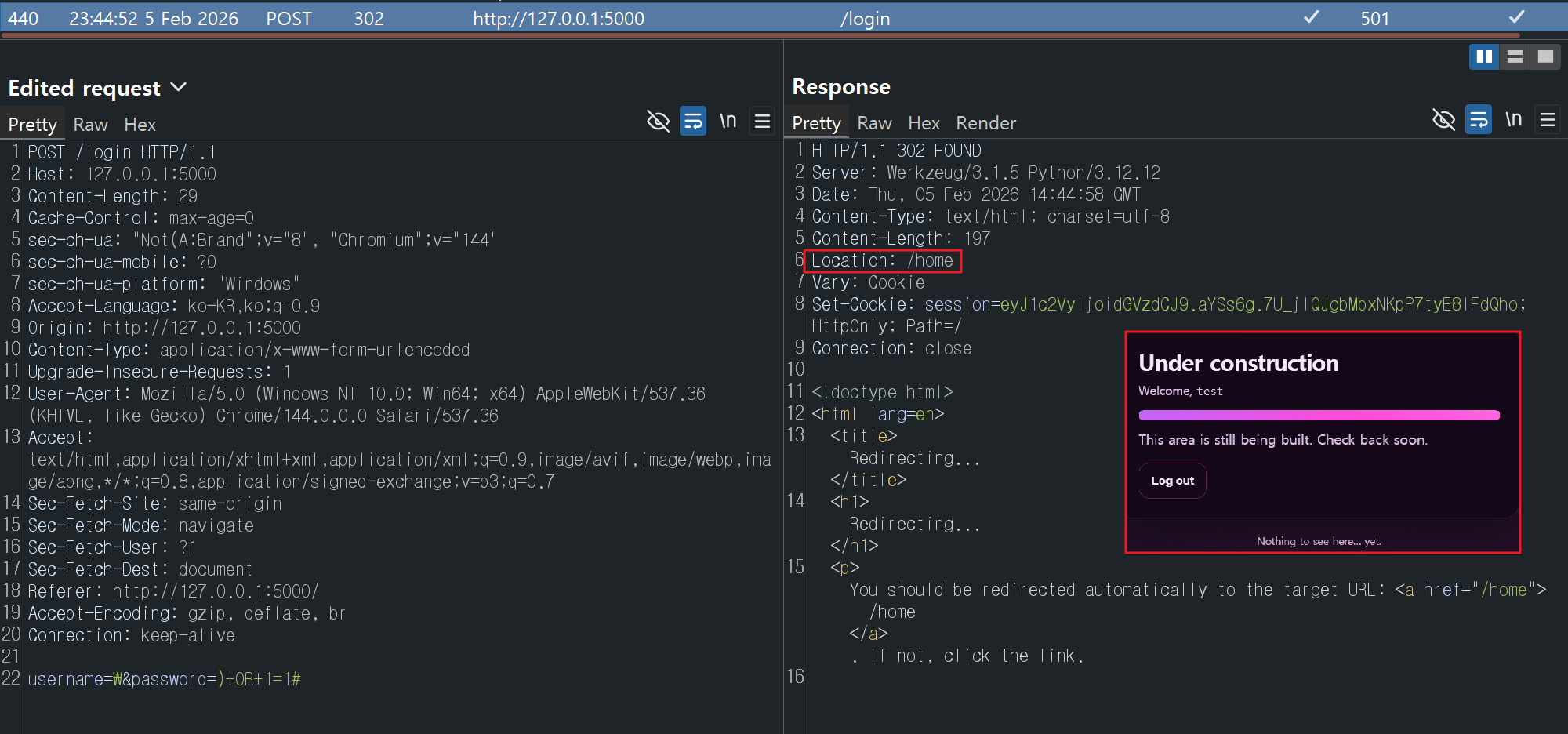The width and height of the screenshot is (1568, 734).
Task: Select top-bottom stacked layout icon
Action: coord(1515,56)
